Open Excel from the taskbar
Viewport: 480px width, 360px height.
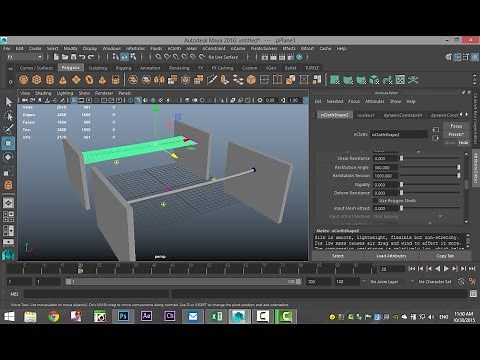tap(216, 316)
